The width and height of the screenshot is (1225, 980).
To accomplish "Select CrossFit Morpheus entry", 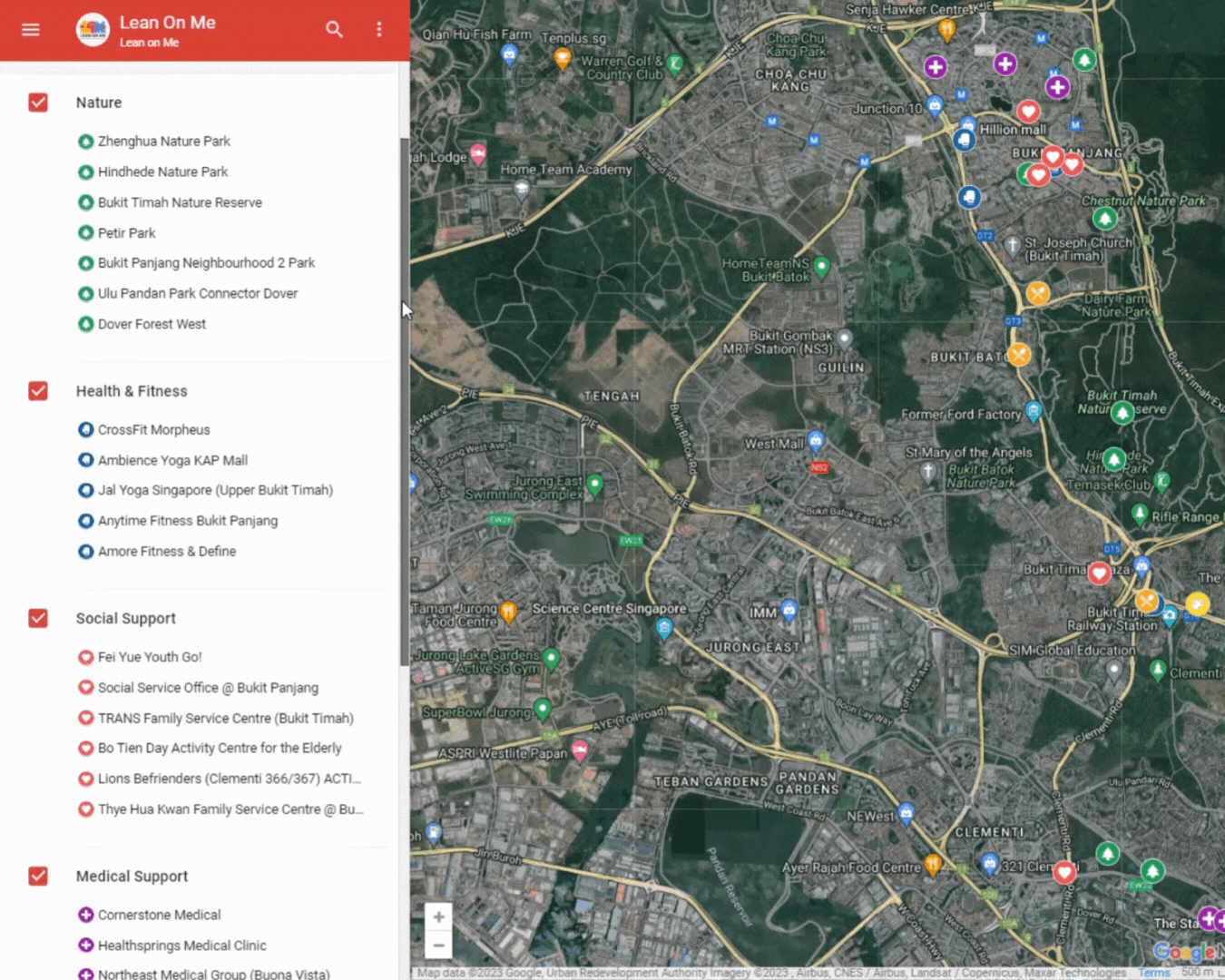I will (153, 430).
